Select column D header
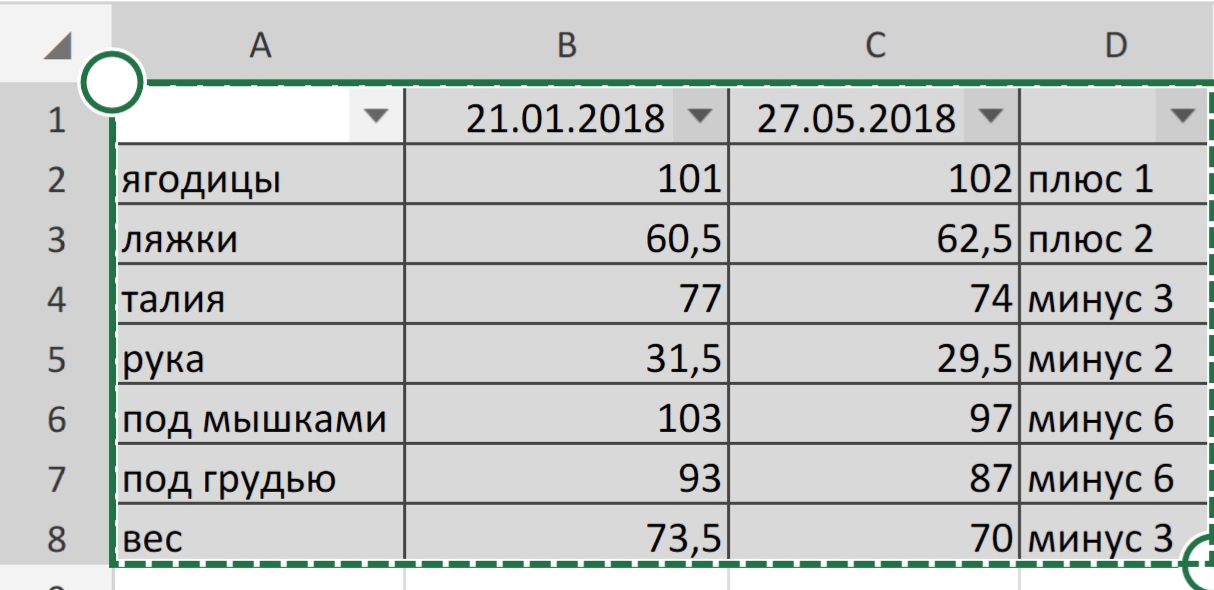The height and width of the screenshot is (590, 1214). click(1115, 46)
